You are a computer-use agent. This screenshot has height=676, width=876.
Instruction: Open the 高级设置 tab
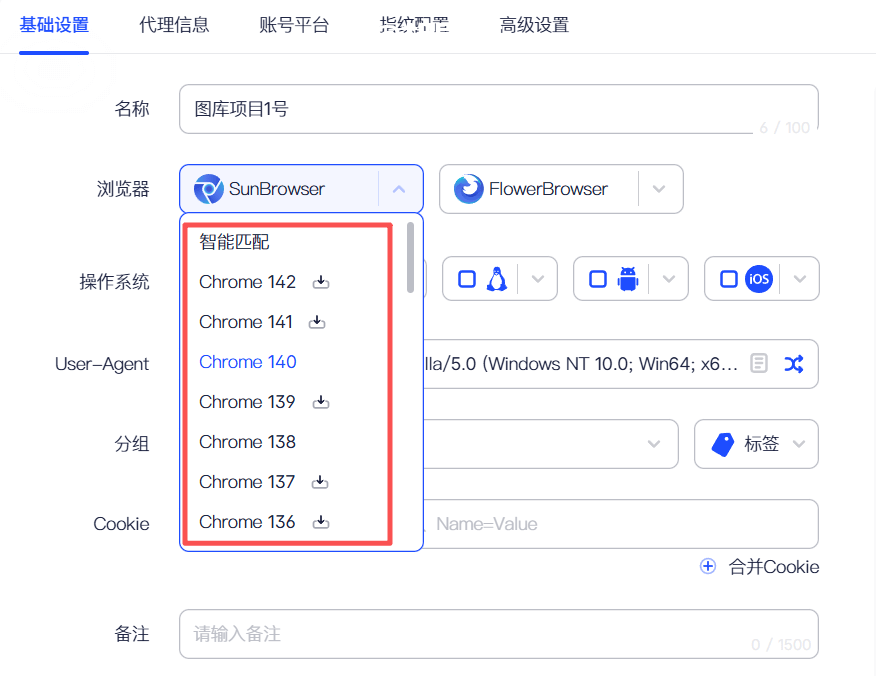point(534,26)
